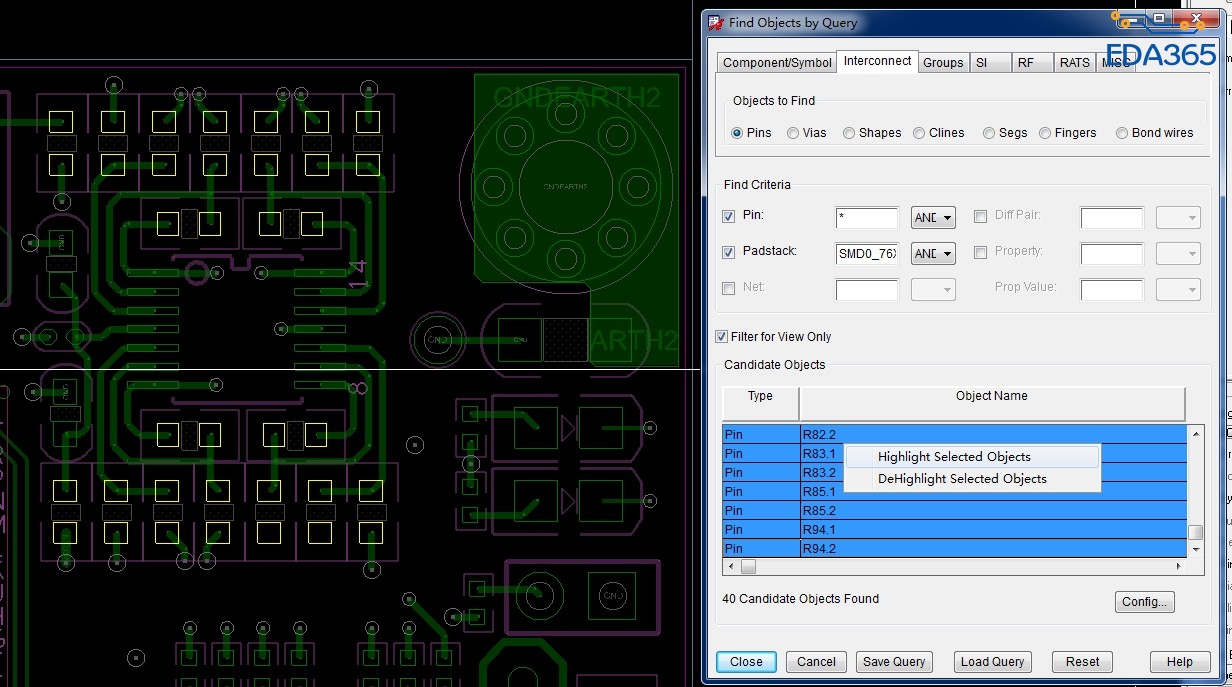
Task: Toggle the Padstack criteria checkbox
Action: (728, 253)
